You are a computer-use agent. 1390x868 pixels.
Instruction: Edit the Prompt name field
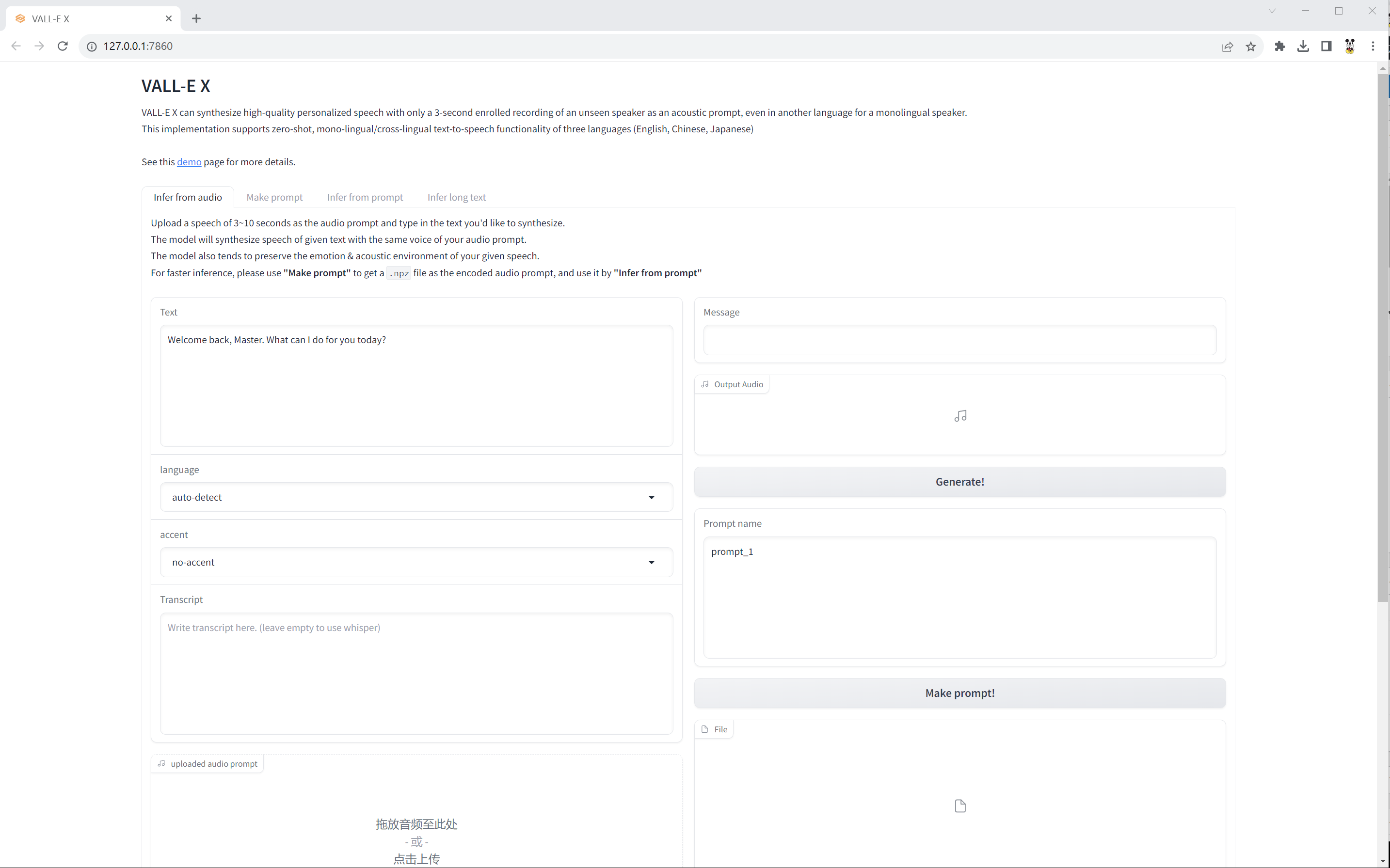pos(960,598)
